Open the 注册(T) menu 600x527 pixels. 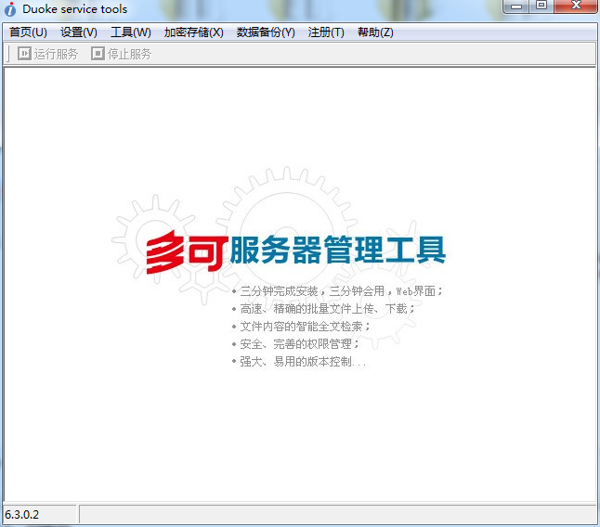tap(326, 32)
